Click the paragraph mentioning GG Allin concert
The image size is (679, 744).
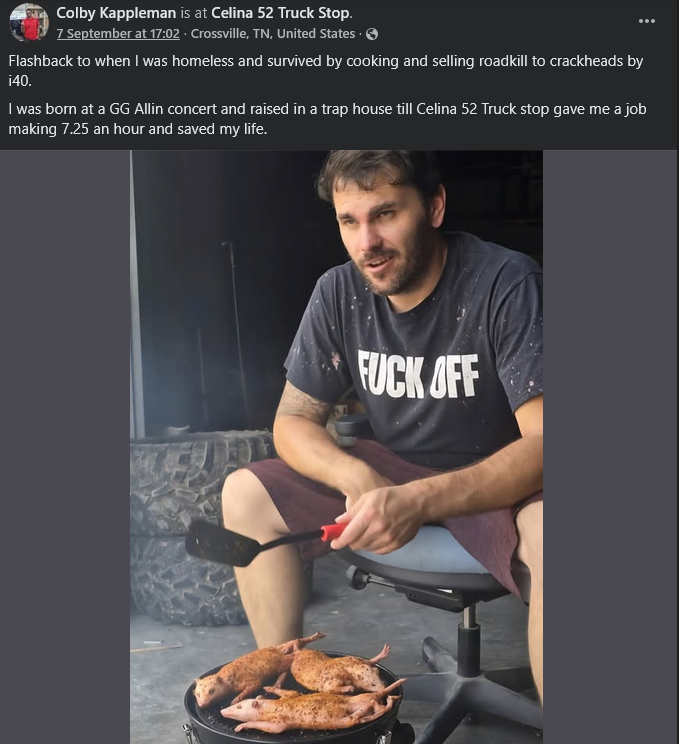[327, 119]
